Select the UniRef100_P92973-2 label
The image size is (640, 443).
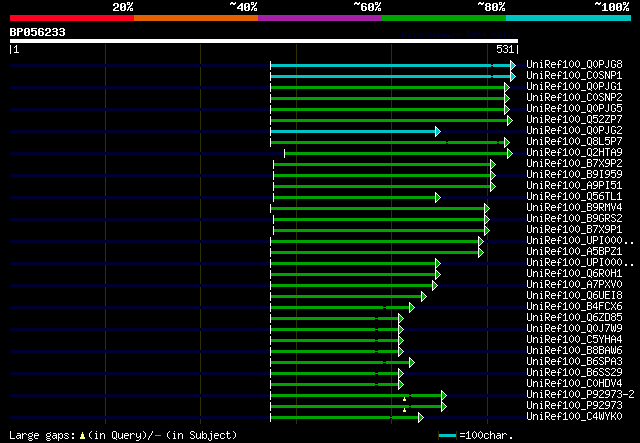point(580,395)
